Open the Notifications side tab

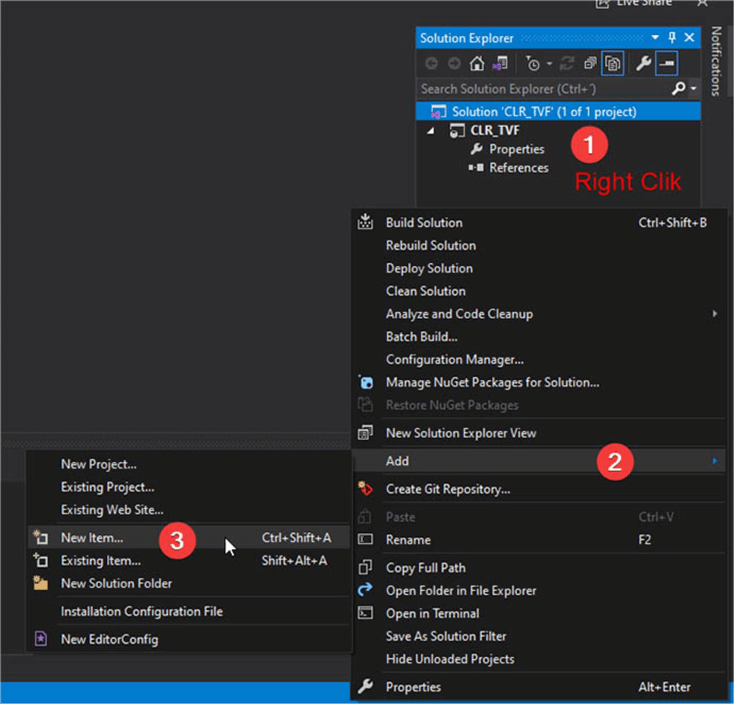coord(716,60)
